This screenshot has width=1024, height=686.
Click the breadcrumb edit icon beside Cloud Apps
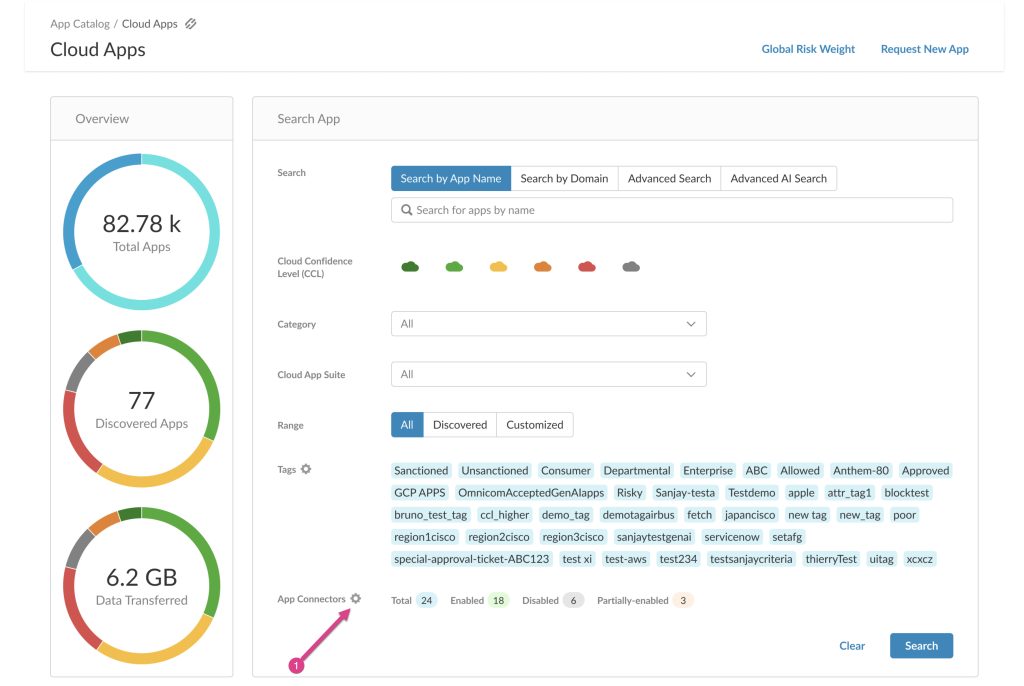point(190,24)
